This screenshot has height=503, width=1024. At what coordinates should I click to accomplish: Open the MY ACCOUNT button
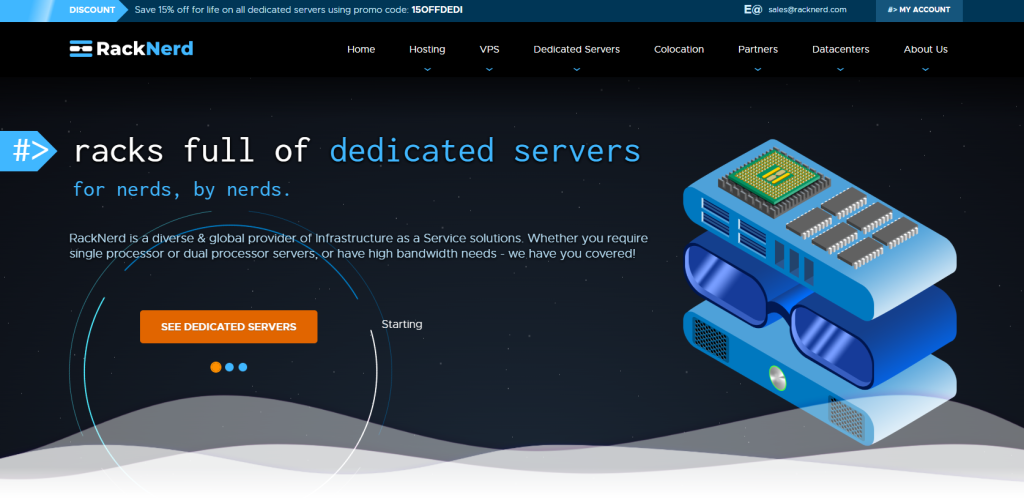tap(918, 10)
